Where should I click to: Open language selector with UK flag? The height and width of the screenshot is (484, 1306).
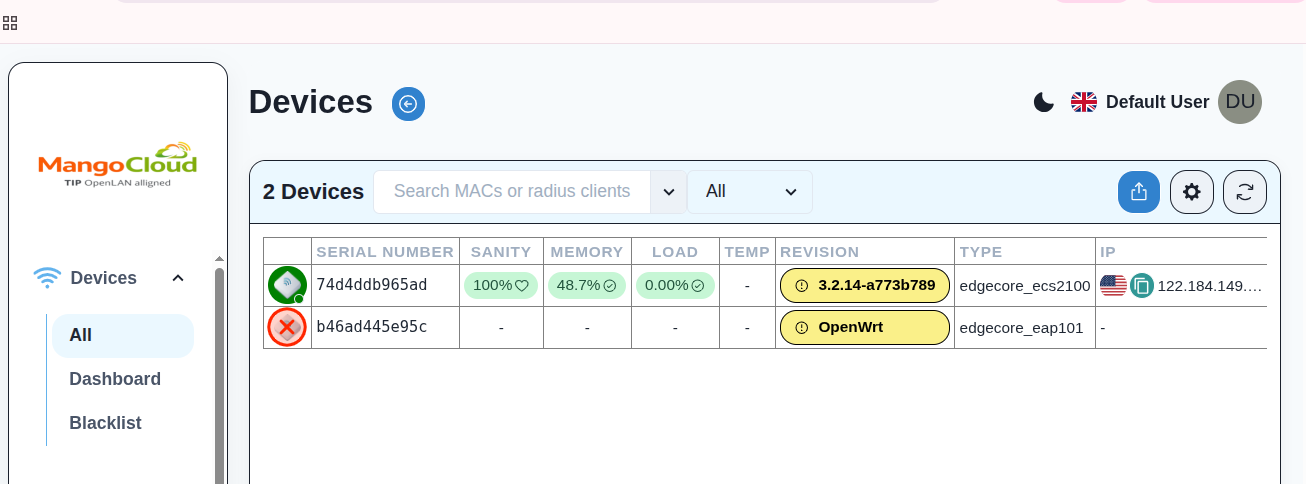(1084, 102)
